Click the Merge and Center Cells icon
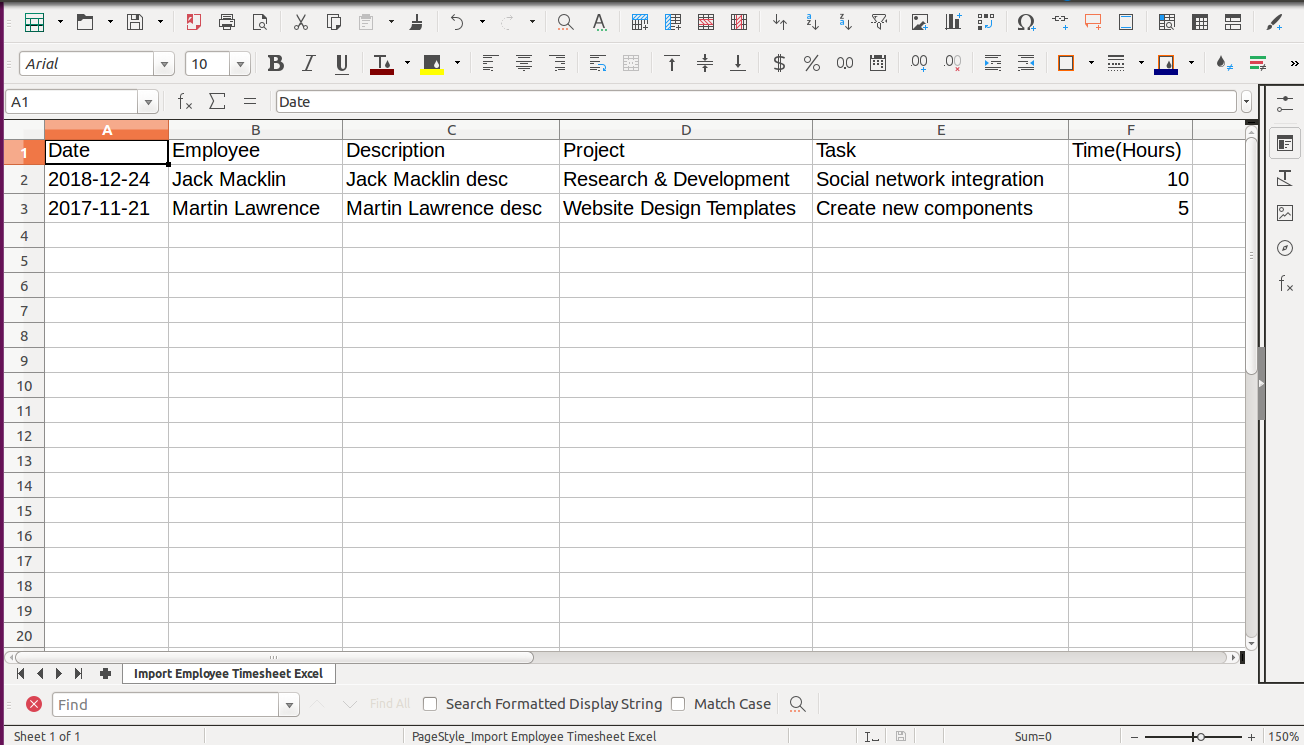This screenshot has width=1304, height=745. tap(631, 64)
